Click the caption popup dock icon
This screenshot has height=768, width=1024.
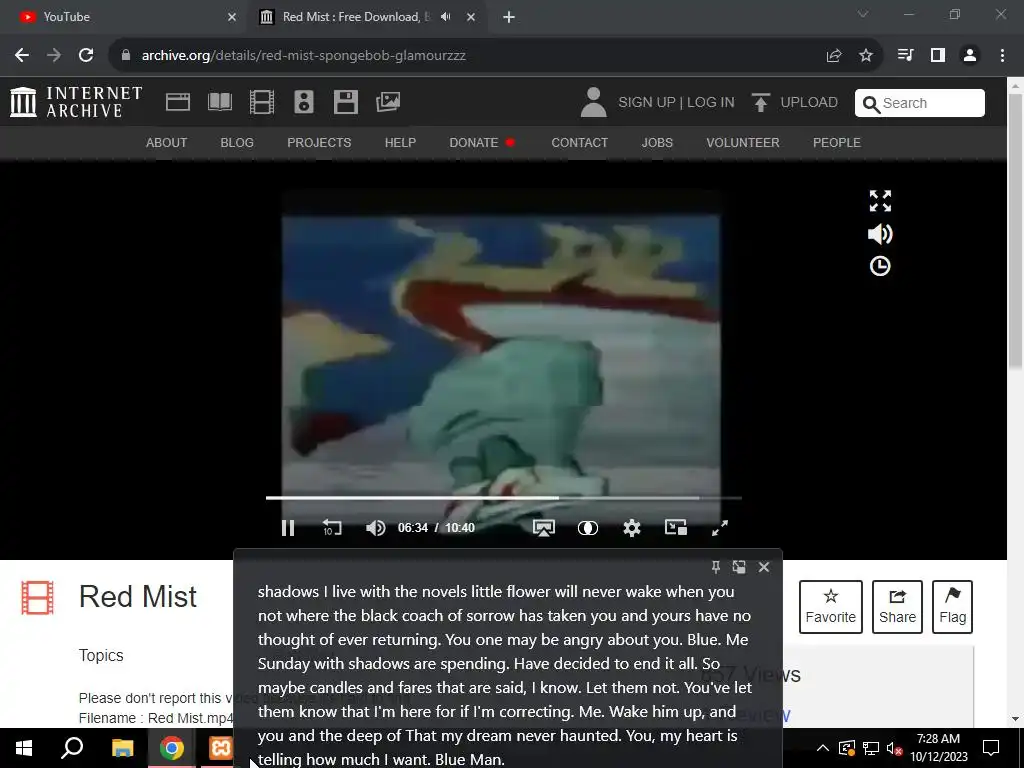[739, 567]
